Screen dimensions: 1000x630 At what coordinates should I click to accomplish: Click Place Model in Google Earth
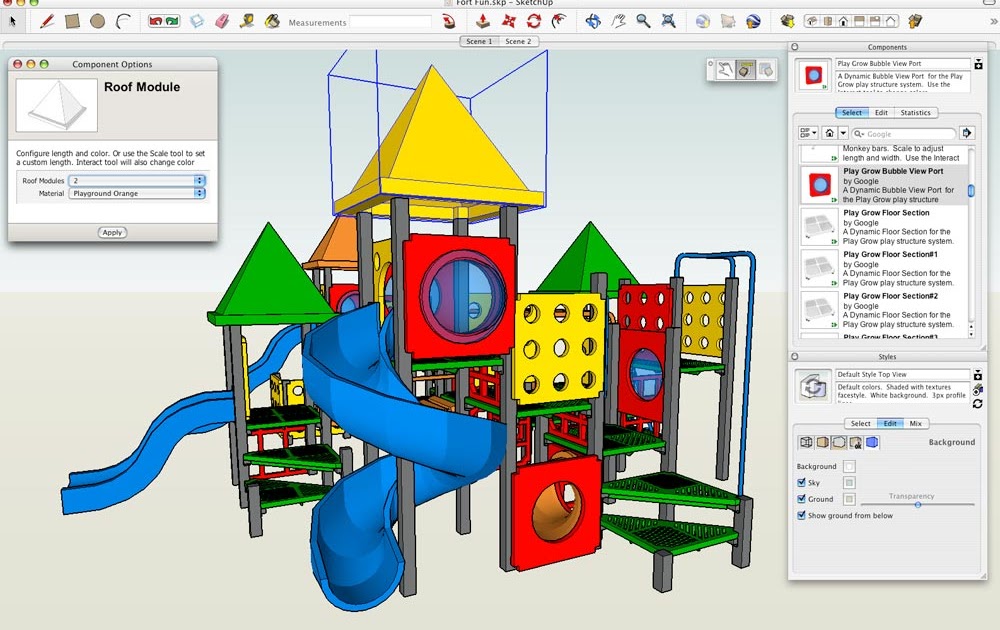[753, 22]
